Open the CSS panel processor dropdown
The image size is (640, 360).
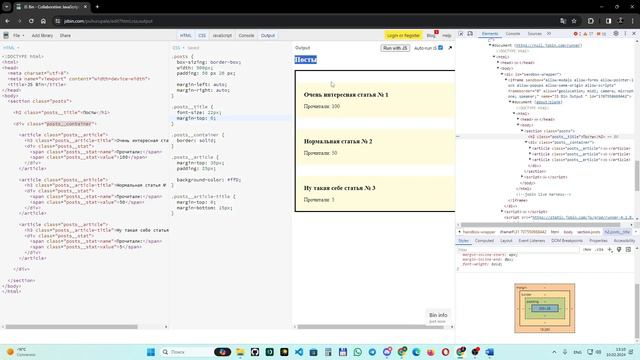(178, 48)
